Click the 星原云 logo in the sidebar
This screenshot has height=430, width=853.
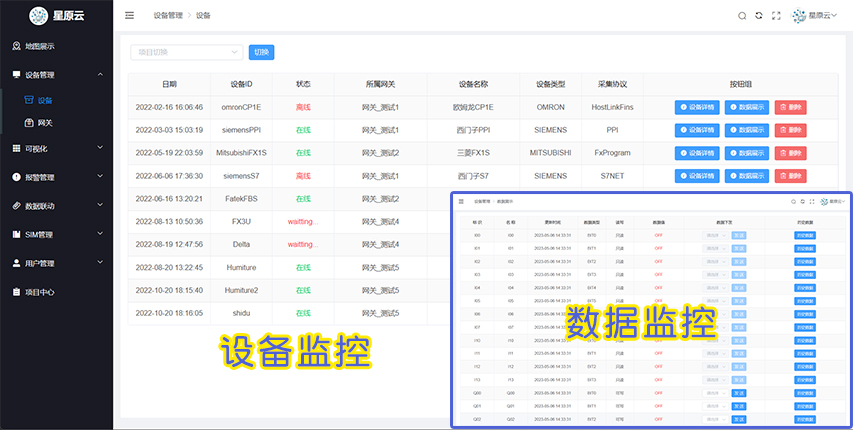tap(56, 16)
